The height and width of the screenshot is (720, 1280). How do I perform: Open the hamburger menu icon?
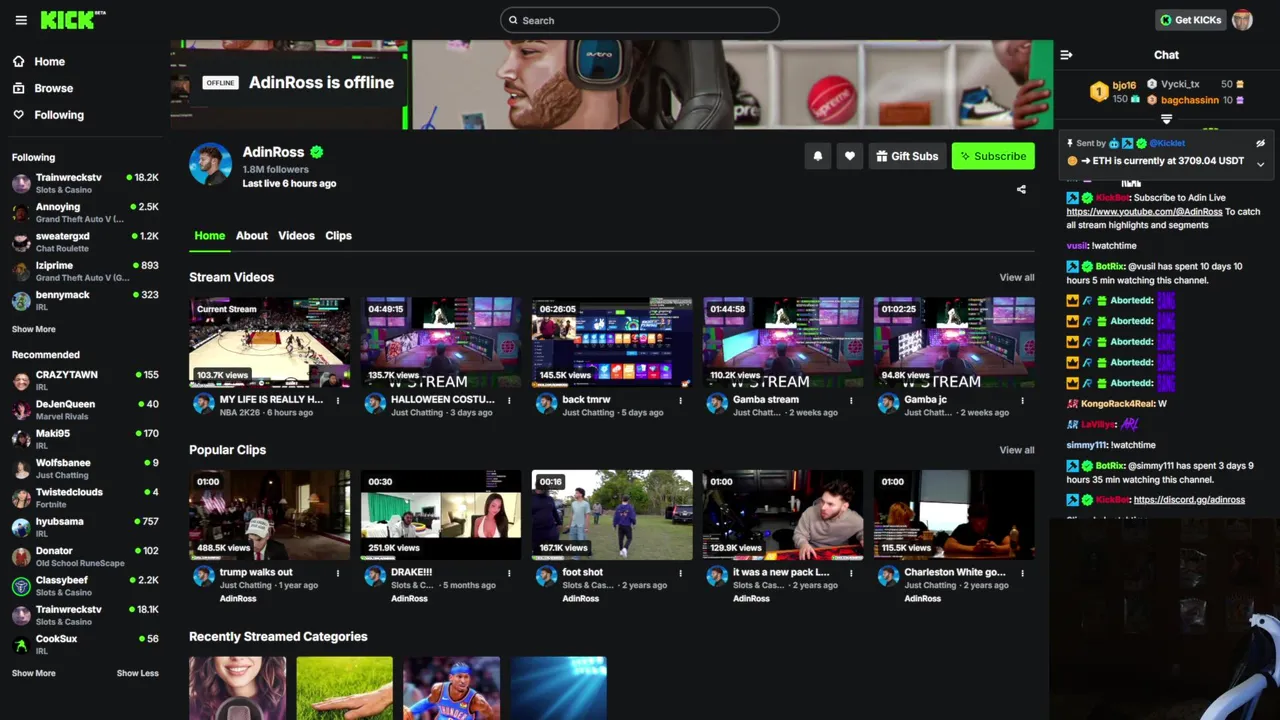tap(21, 20)
